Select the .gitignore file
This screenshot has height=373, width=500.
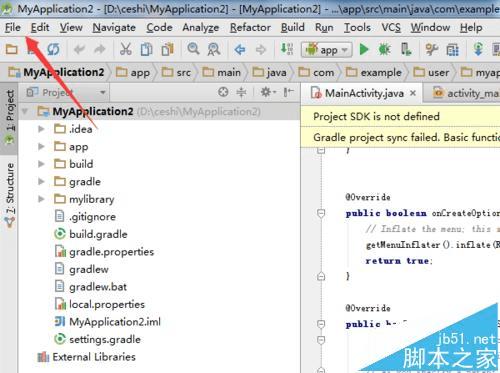coord(85,217)
